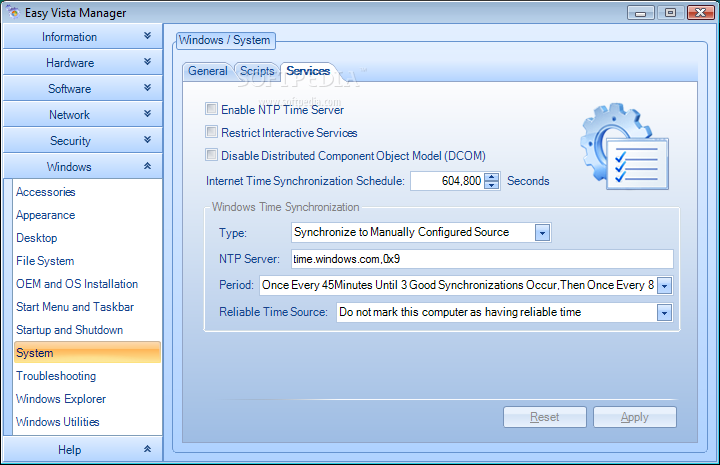Open Desktop settings item
The height and width of the screenshot is (465, 720).
[x=37, y=238]
